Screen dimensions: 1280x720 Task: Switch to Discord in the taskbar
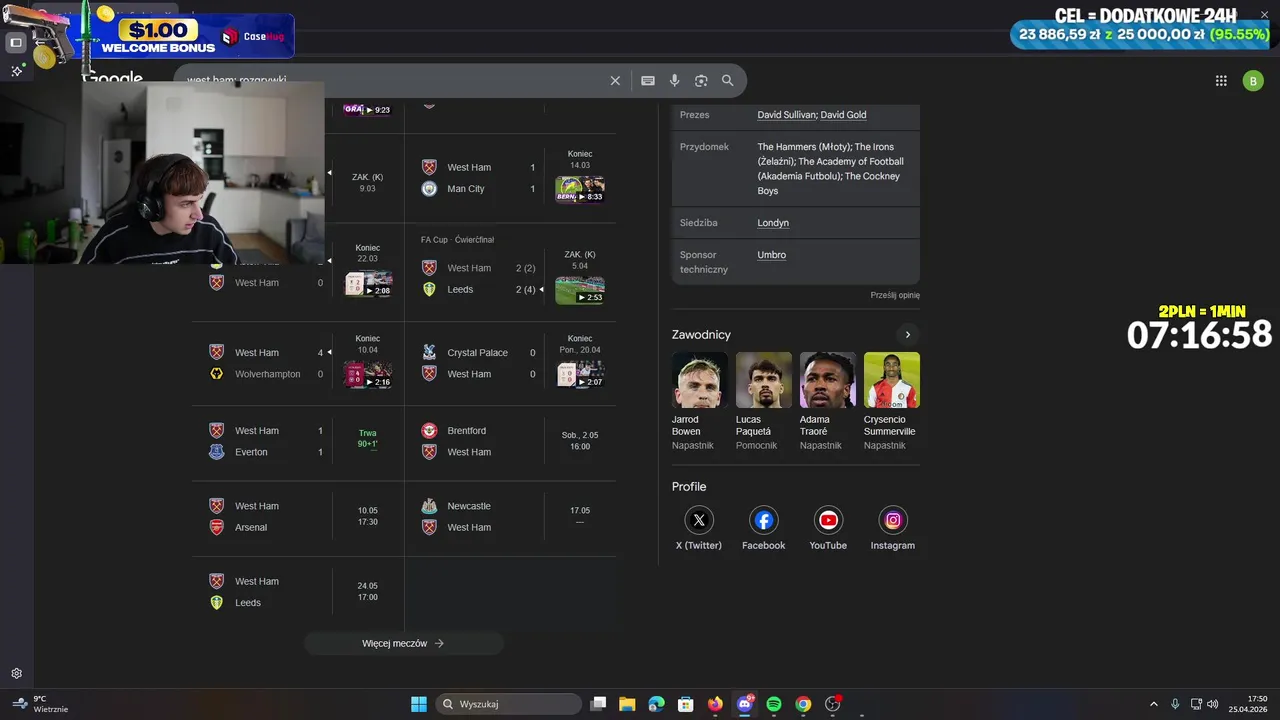(744, 704)
